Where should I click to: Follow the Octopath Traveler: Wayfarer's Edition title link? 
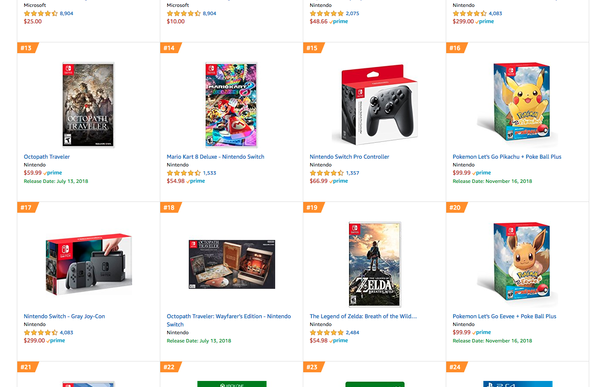229,320
